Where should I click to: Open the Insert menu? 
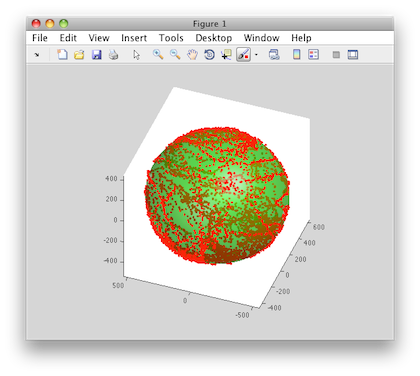(x=134, y=38)
